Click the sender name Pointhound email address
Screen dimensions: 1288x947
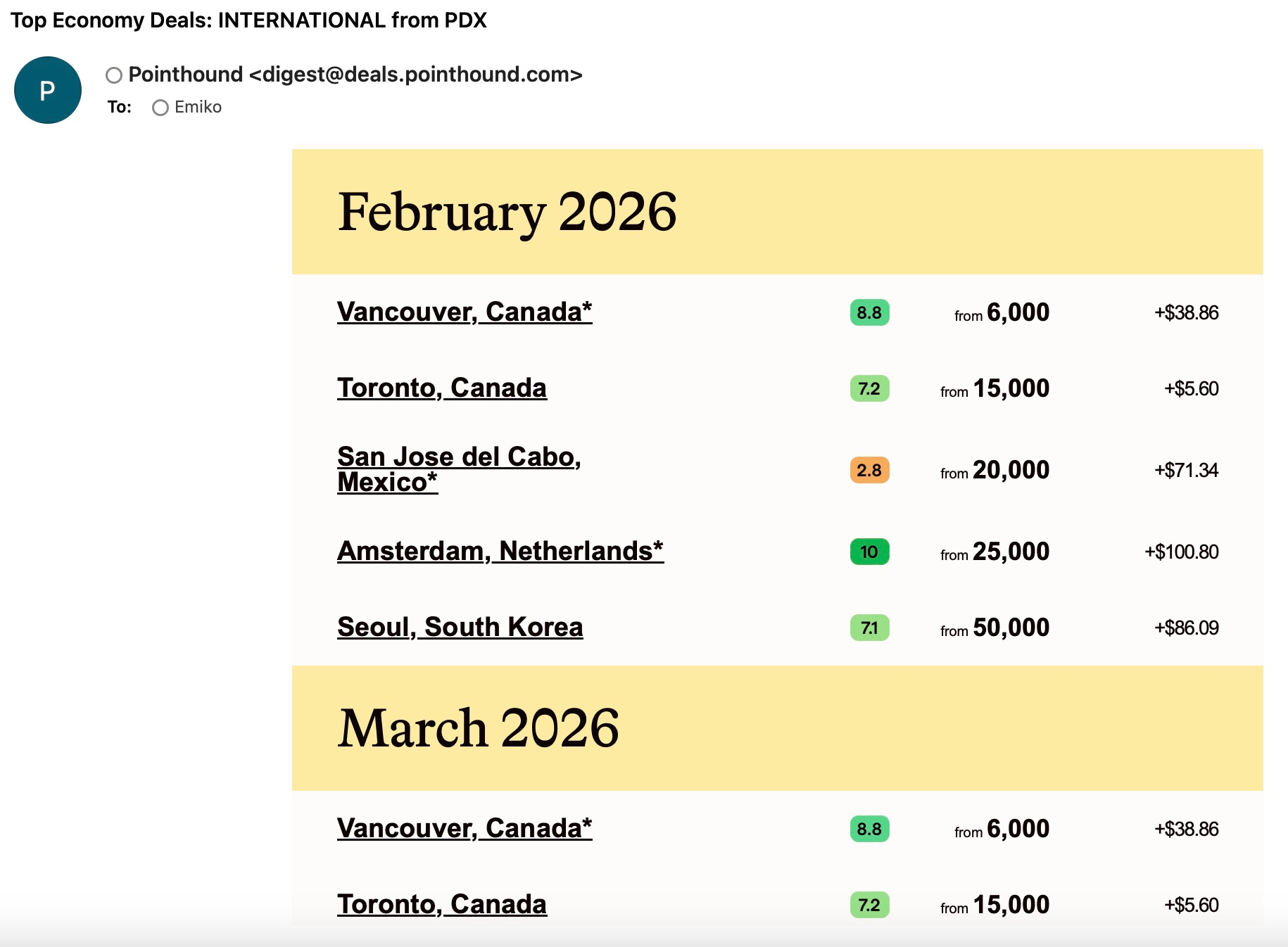[355, 75]
